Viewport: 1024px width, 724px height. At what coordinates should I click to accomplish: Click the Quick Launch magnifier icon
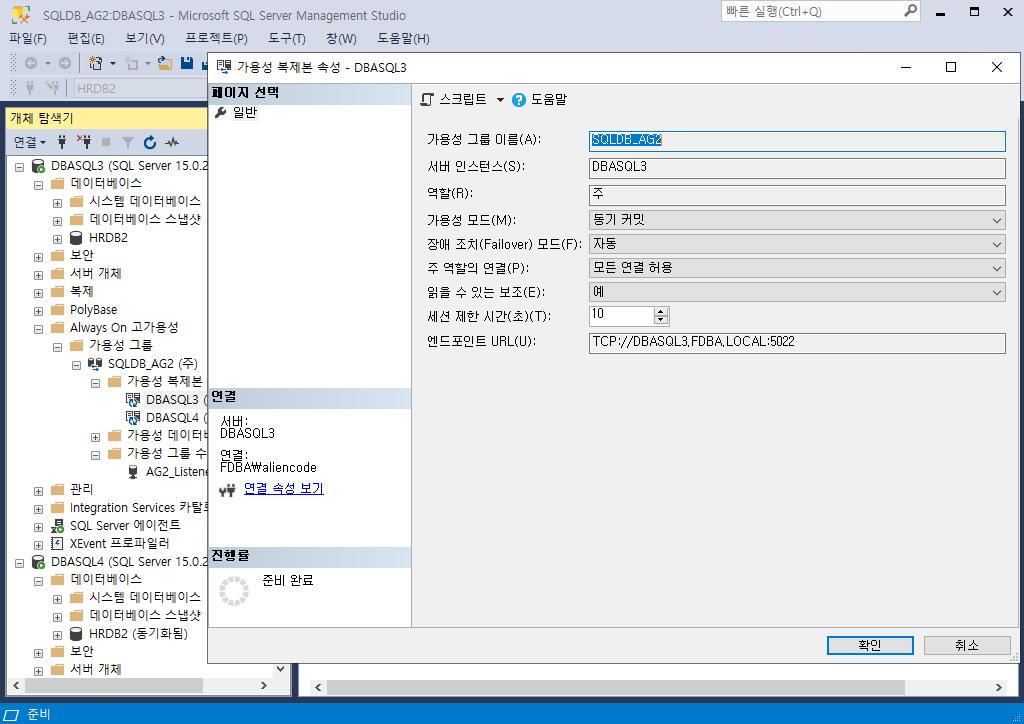[910, 11]
